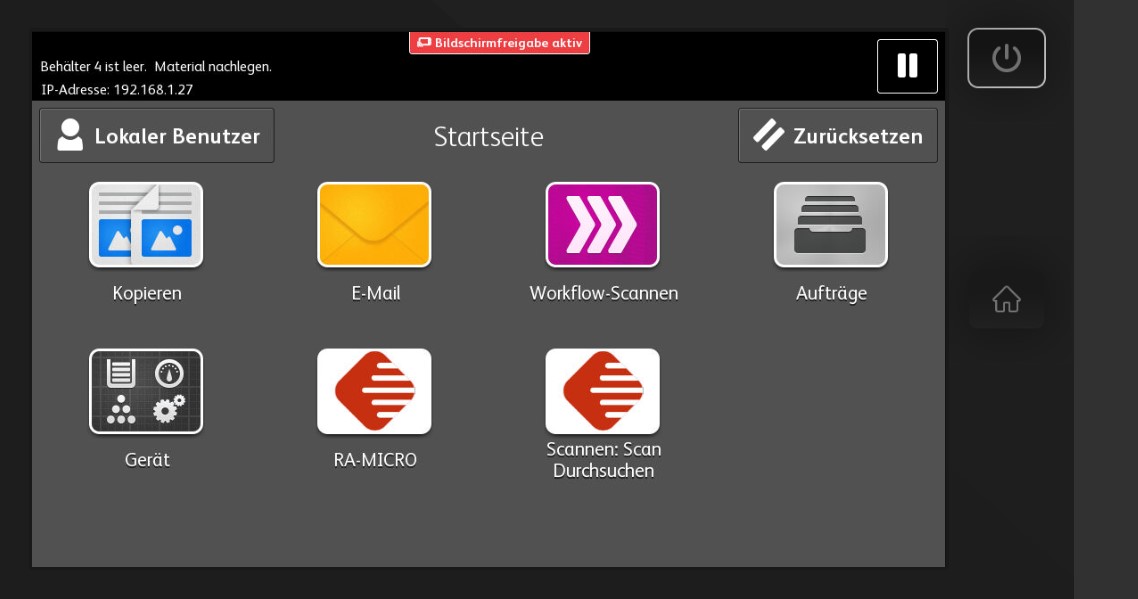Launch the RA-MICRO app

(374, 391)
